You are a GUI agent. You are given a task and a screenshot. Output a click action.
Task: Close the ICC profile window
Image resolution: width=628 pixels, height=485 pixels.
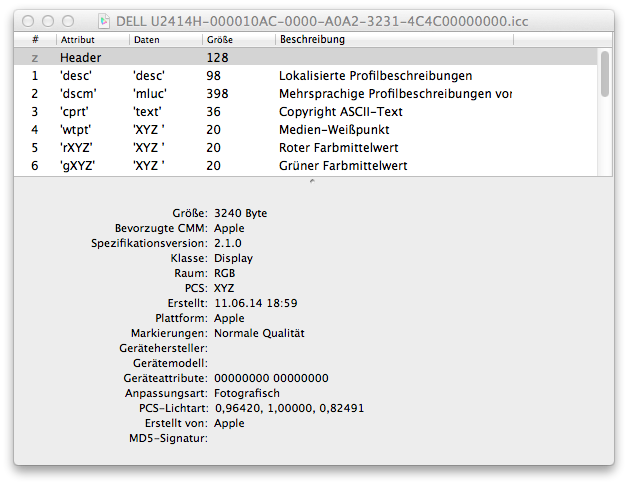click(28, 21)
